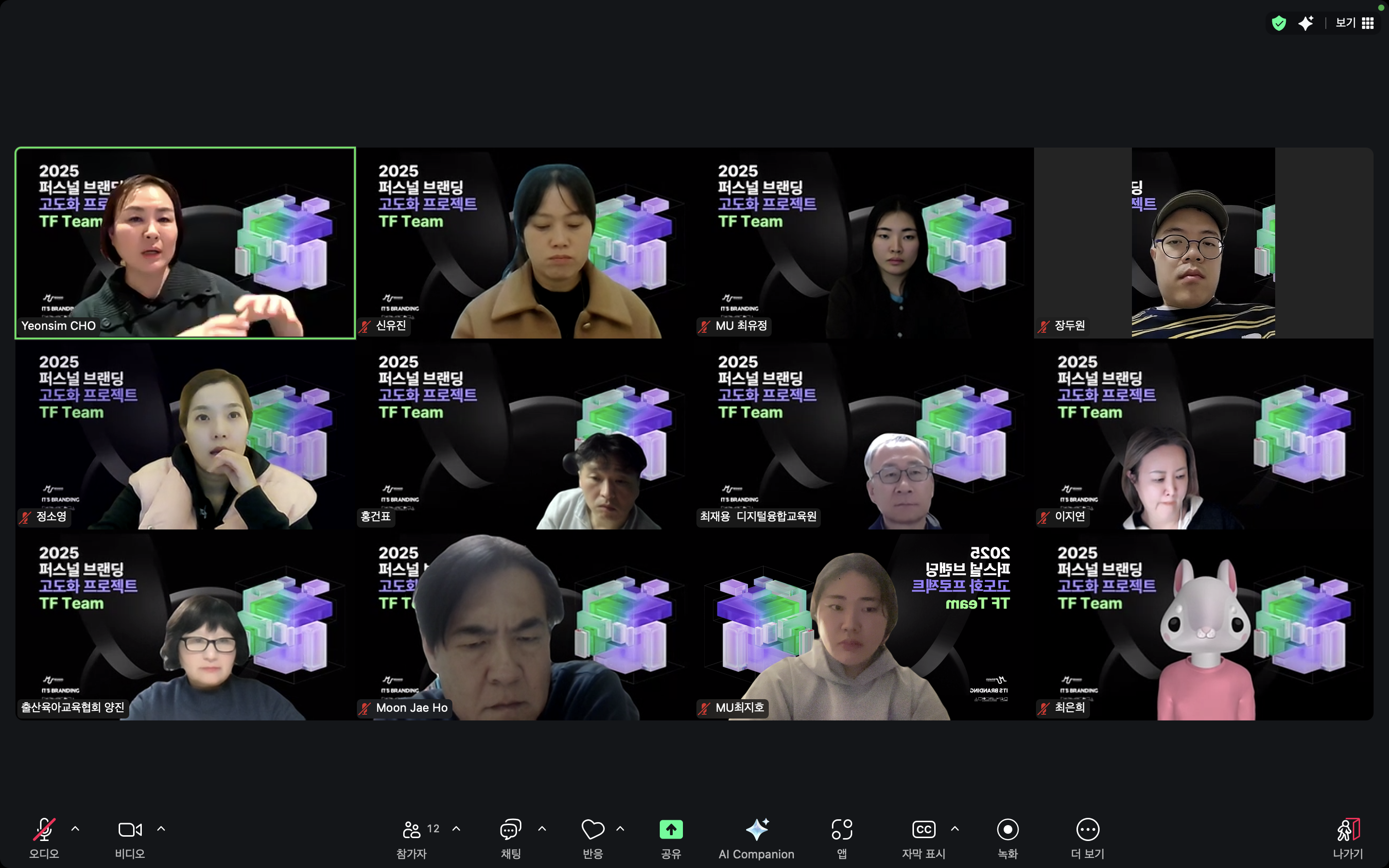Open the more options (더 보기) menu
This screenshot has width=1389, height=868.
(1087, 829)
